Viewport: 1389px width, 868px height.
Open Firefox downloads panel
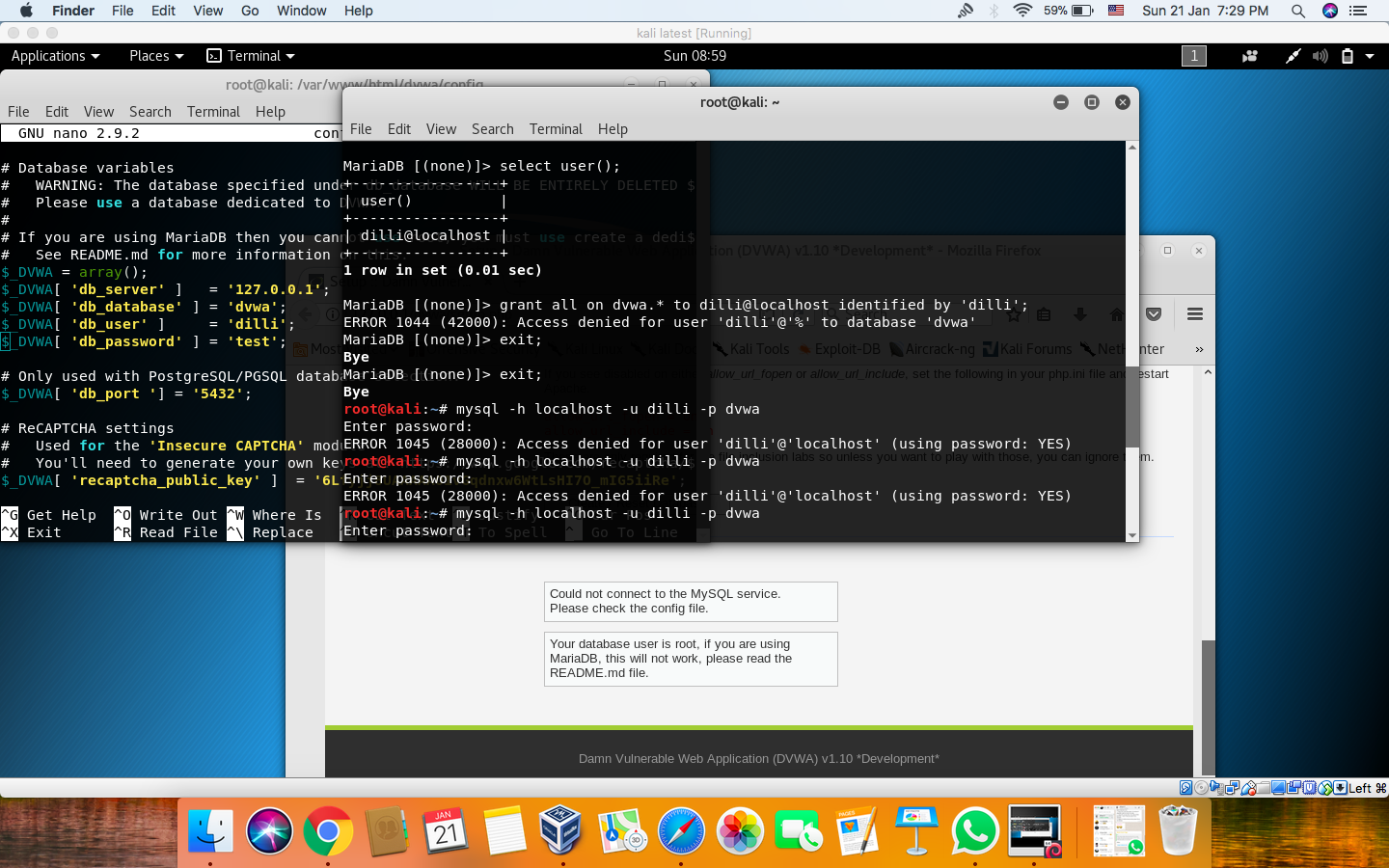click(1080, 314)
